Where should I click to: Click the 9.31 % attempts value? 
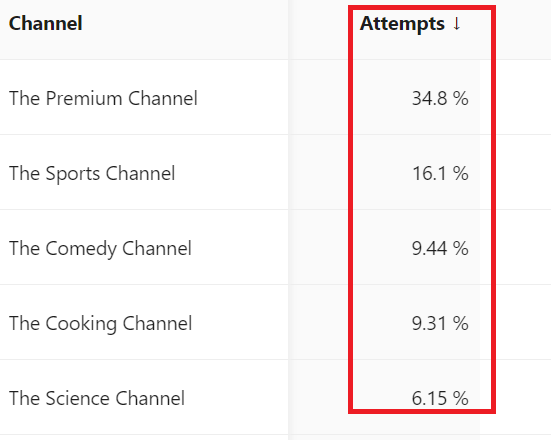tap(440, 323)
